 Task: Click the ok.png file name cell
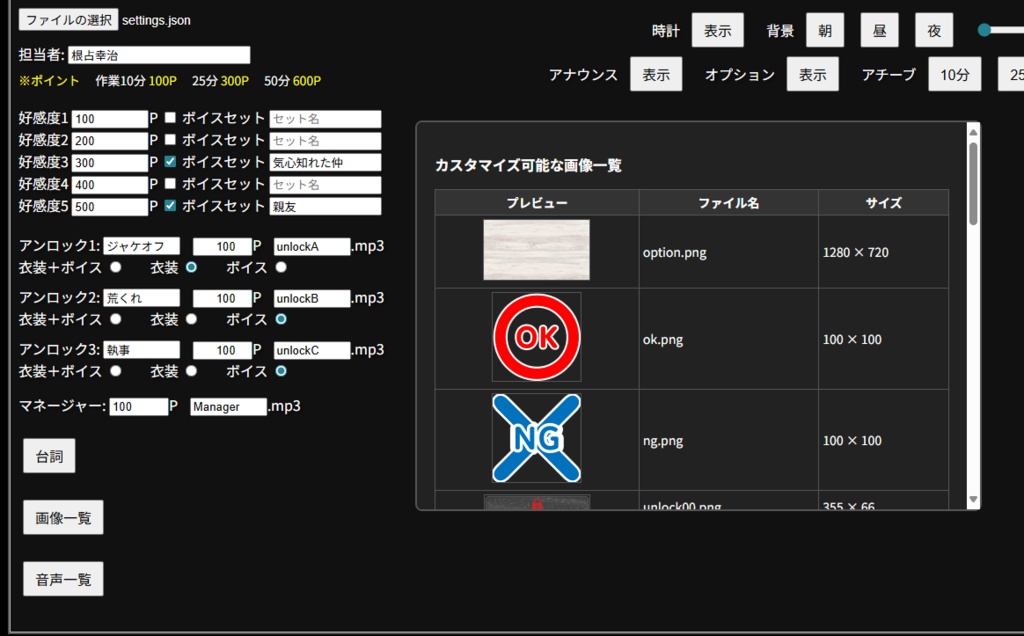[x=729, y=339]
